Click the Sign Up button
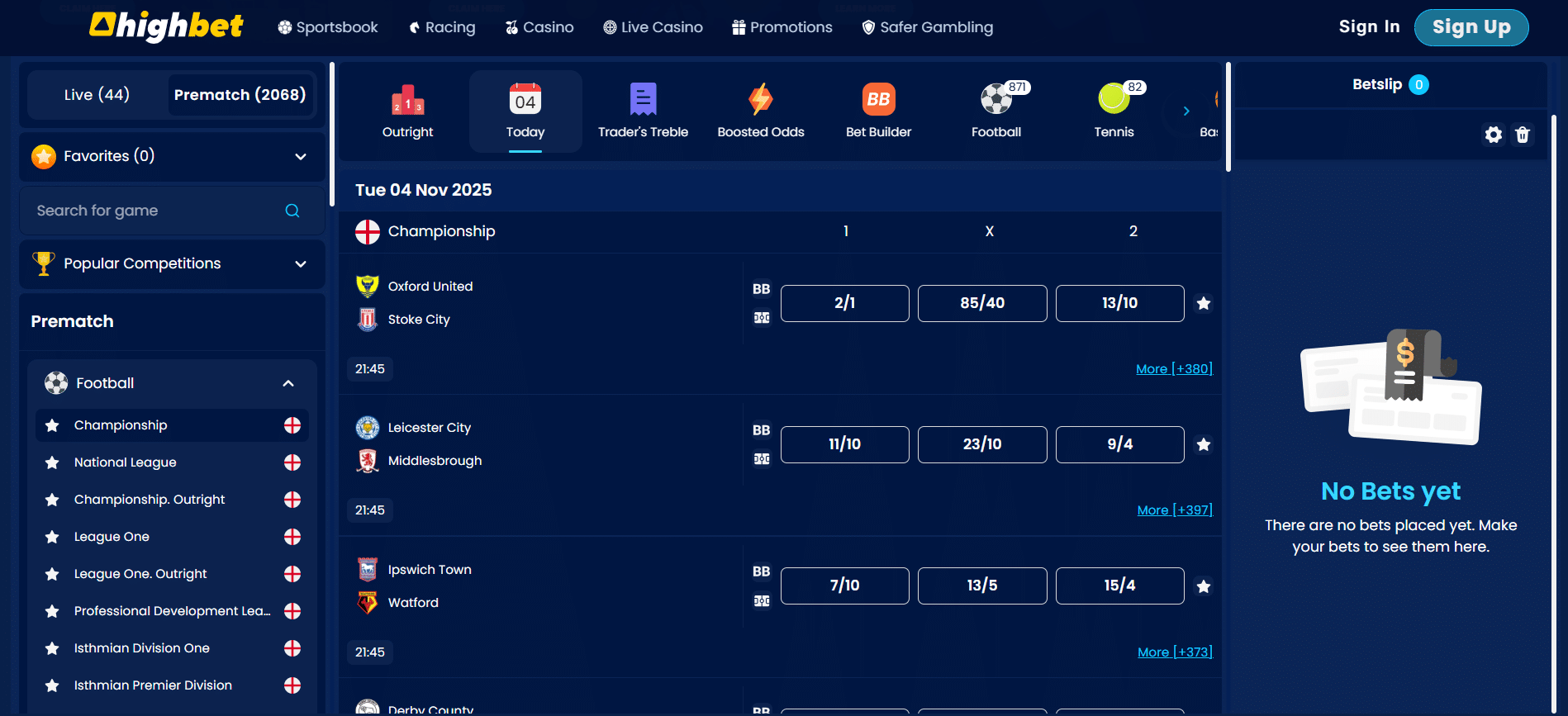1568x716 pixels. [1471, 27]
